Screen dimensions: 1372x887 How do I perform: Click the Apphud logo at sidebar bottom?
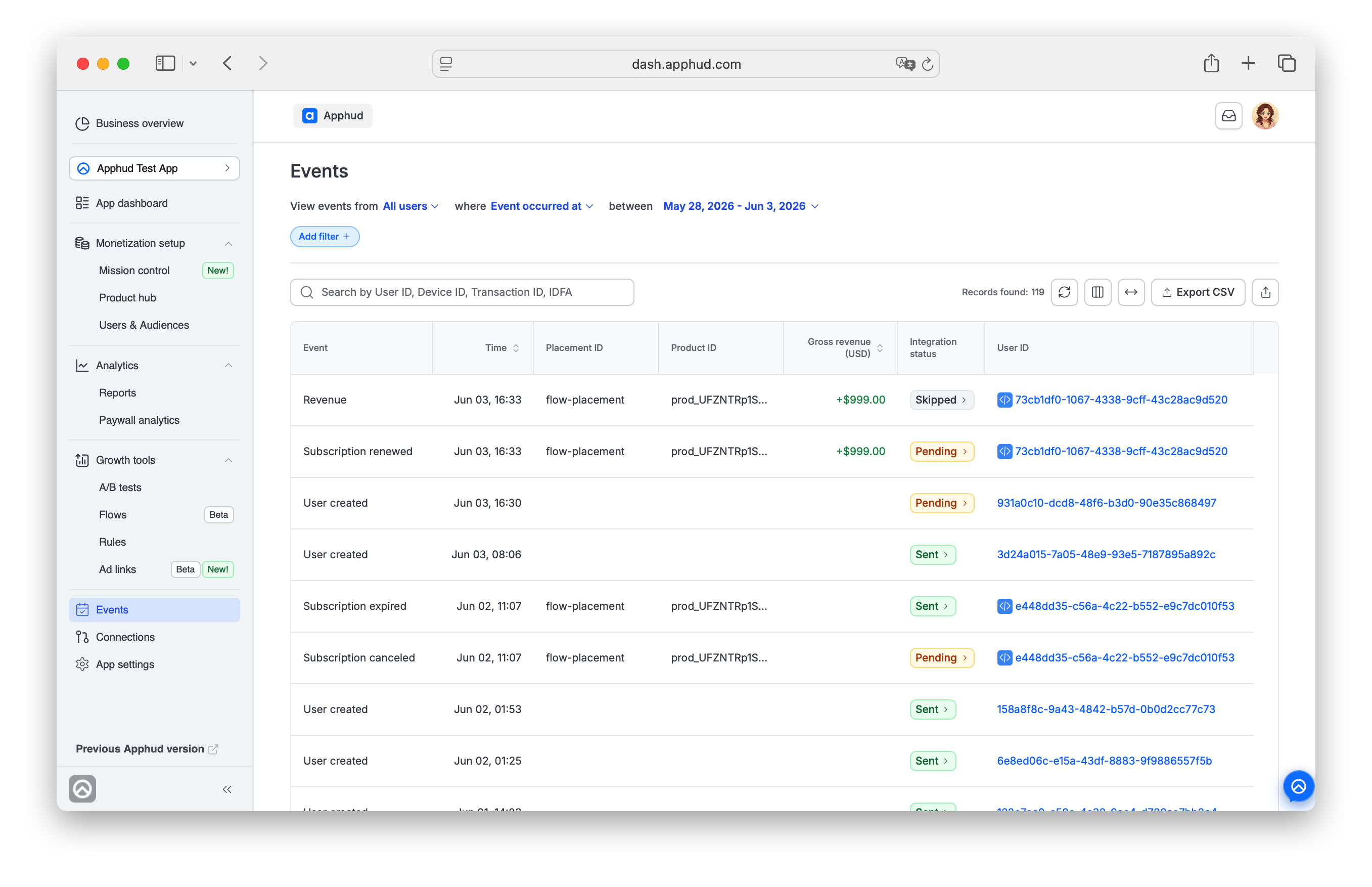pyautogui.click(x=82, y=788)
